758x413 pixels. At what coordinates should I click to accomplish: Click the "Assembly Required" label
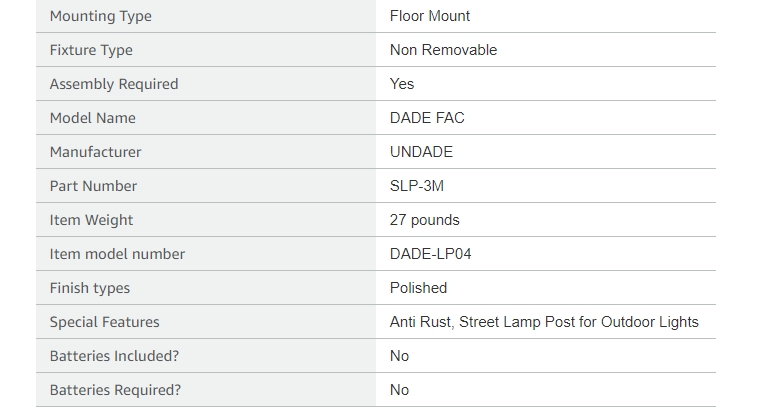coord(114,84)
